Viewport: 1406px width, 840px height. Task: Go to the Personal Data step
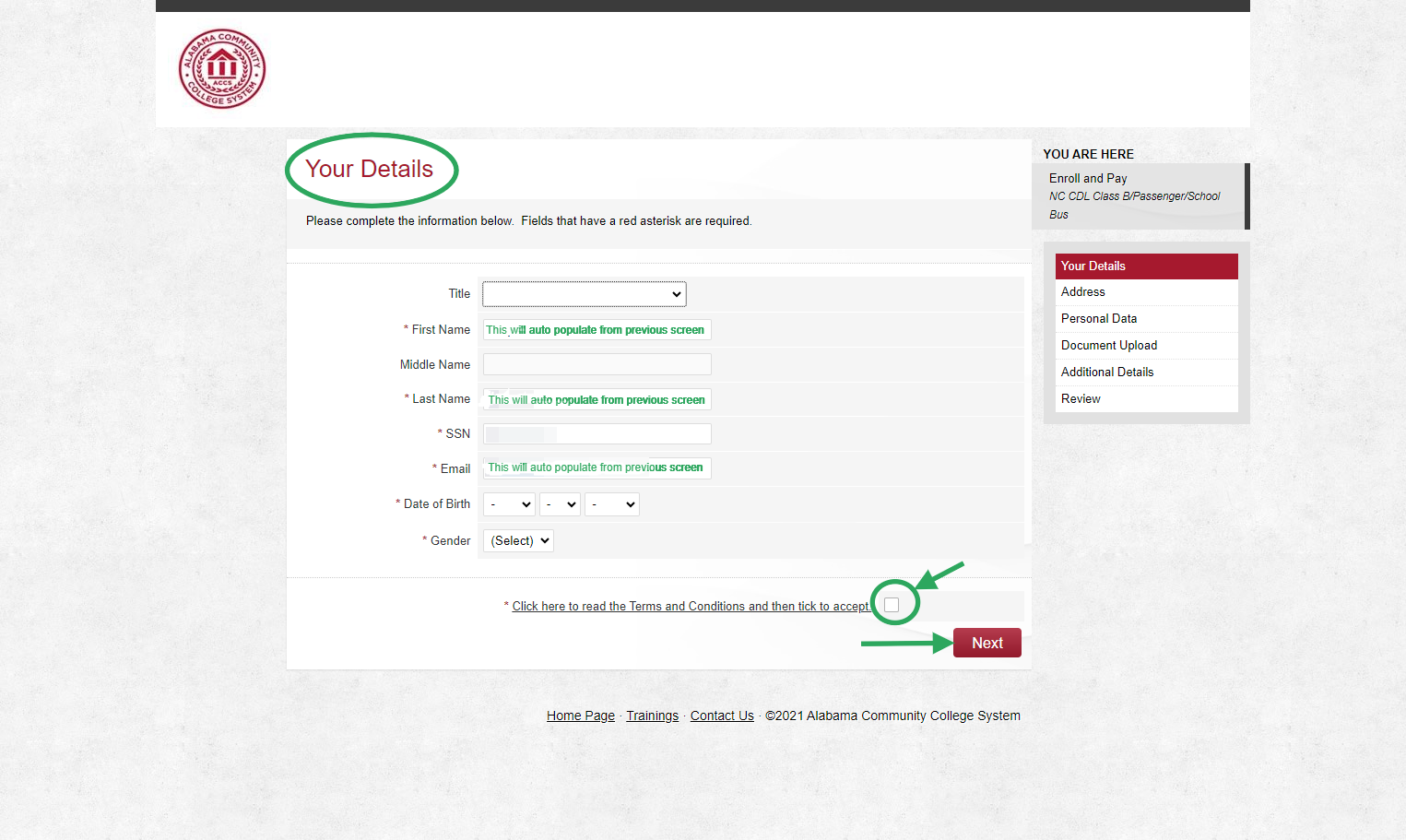click(x=1146, y=319)
